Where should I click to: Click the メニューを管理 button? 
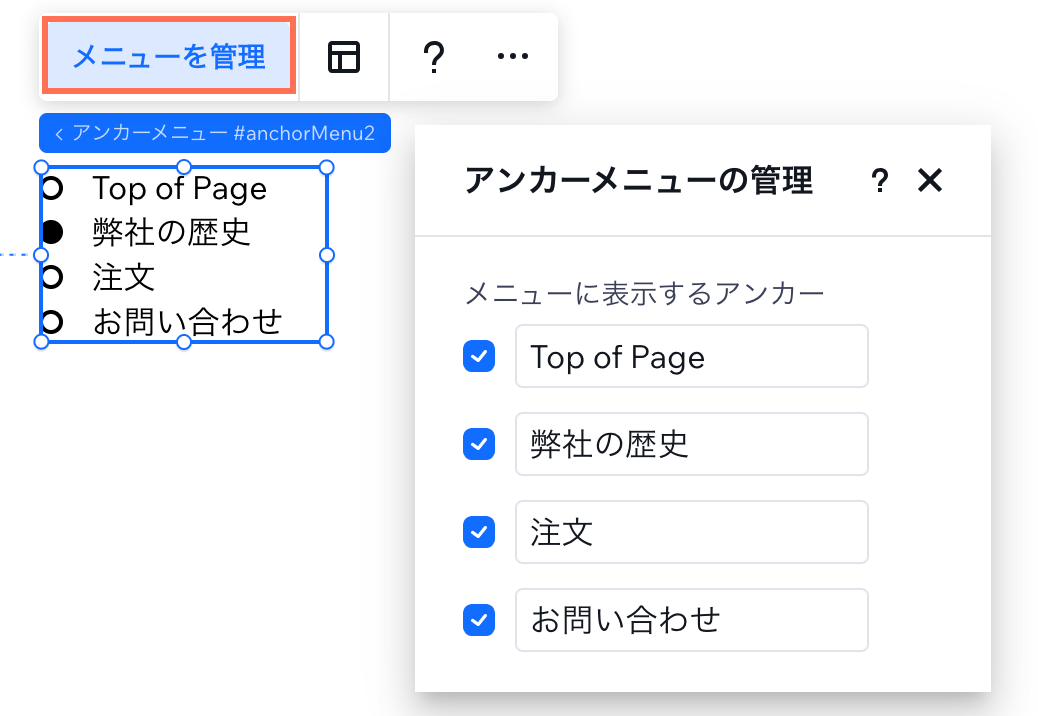pyautogui.click(x=168, y=57)
